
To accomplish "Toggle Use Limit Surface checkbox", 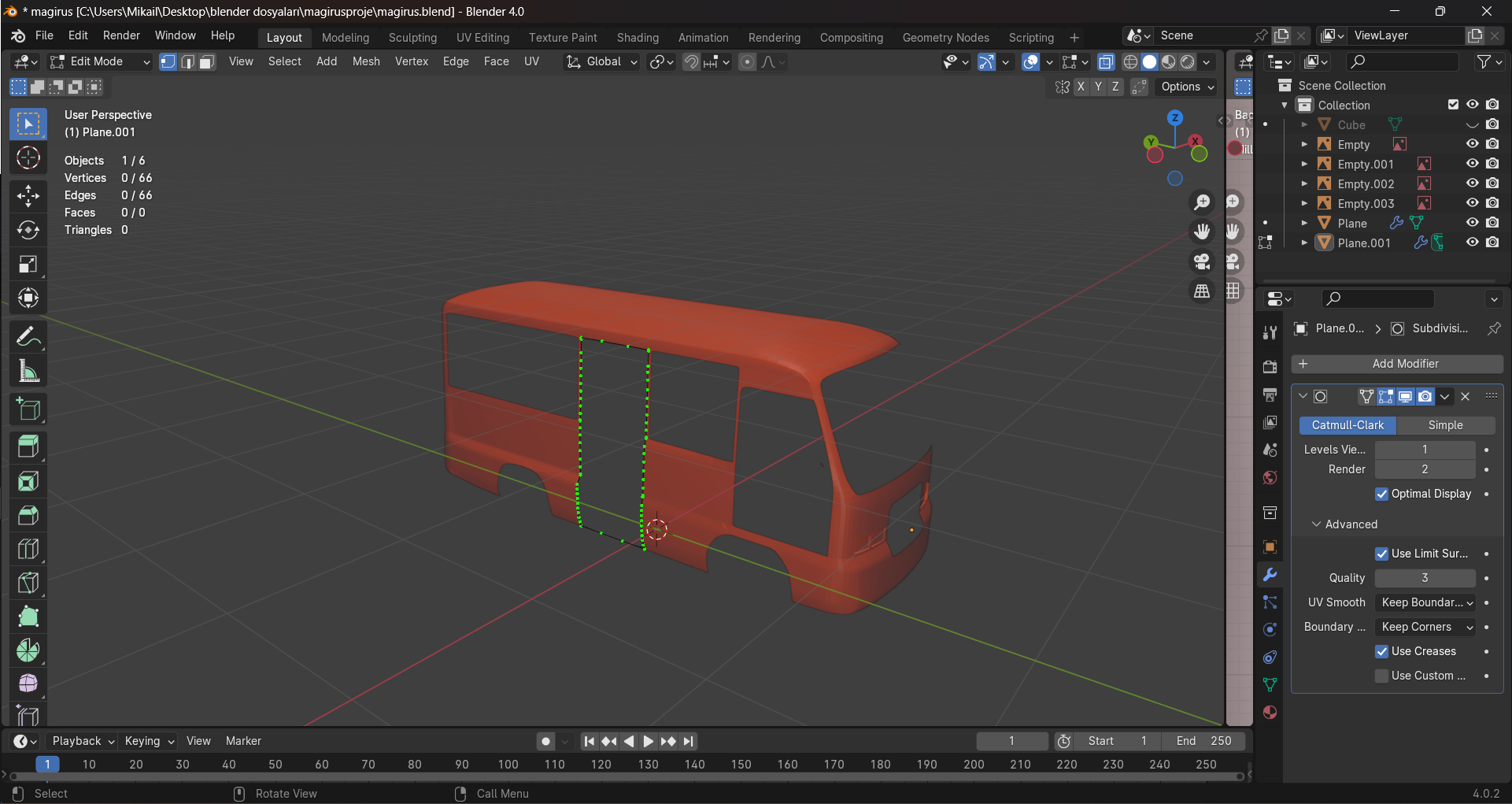I will tap(1381, 554).
